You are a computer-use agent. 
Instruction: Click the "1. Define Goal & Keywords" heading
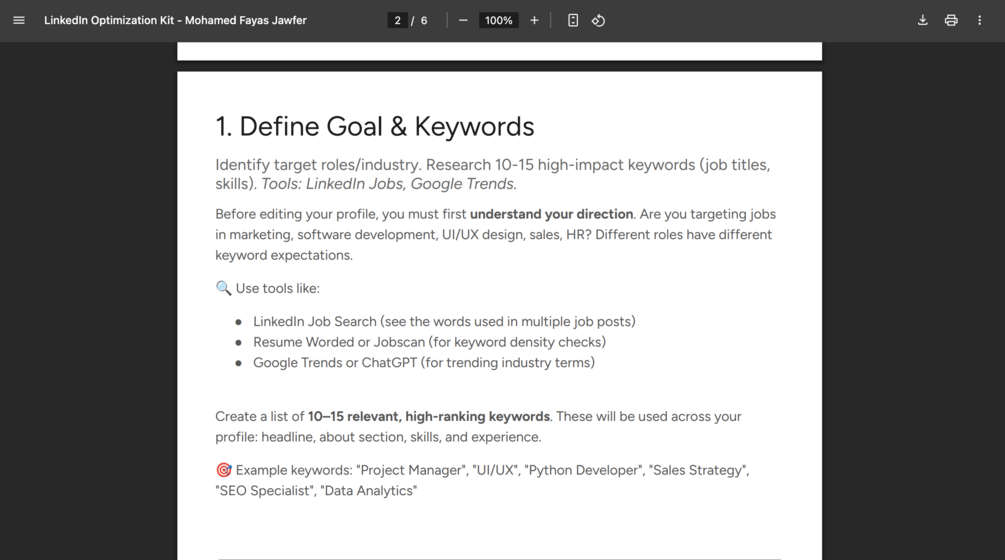(374, 127)
